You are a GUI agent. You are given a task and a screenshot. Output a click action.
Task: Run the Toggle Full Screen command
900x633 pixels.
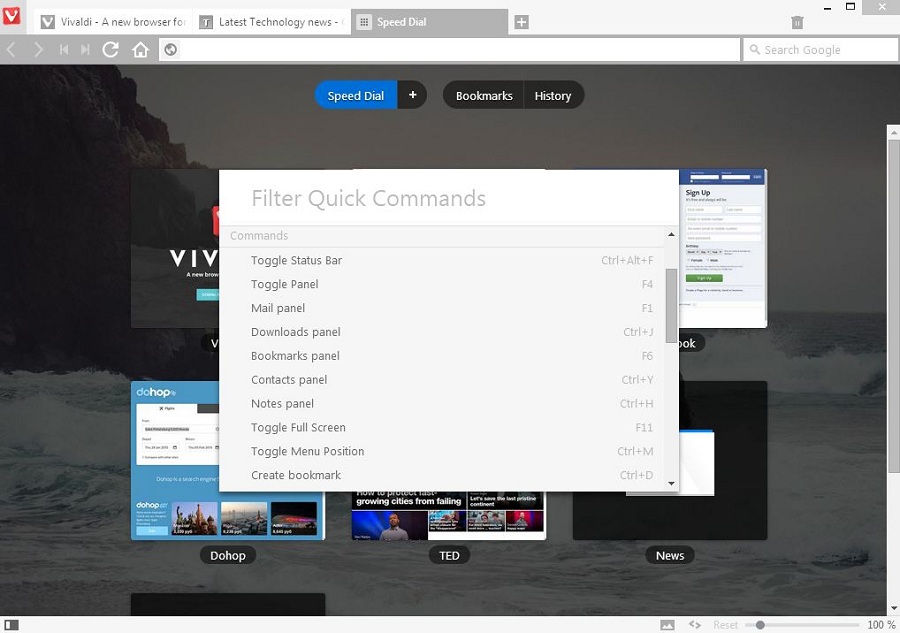[x=441, y=428]
